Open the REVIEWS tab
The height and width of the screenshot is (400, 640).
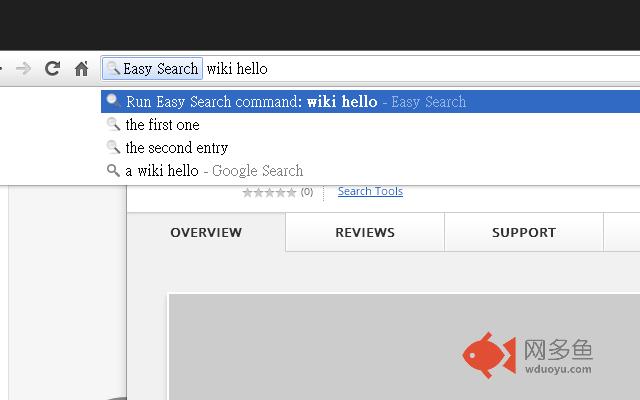365,233
